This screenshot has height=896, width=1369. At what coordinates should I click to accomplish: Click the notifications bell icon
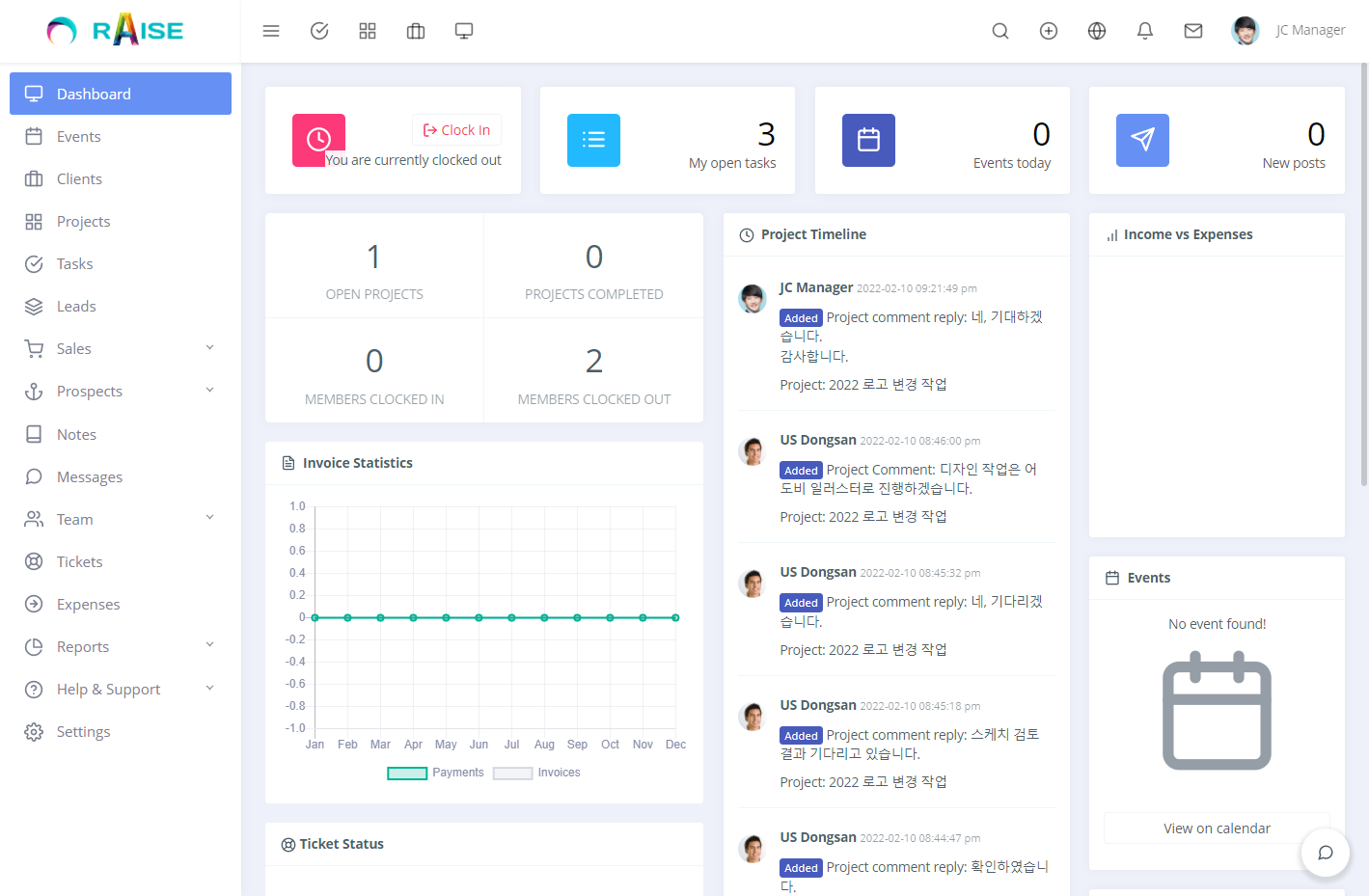[1145, 31]
